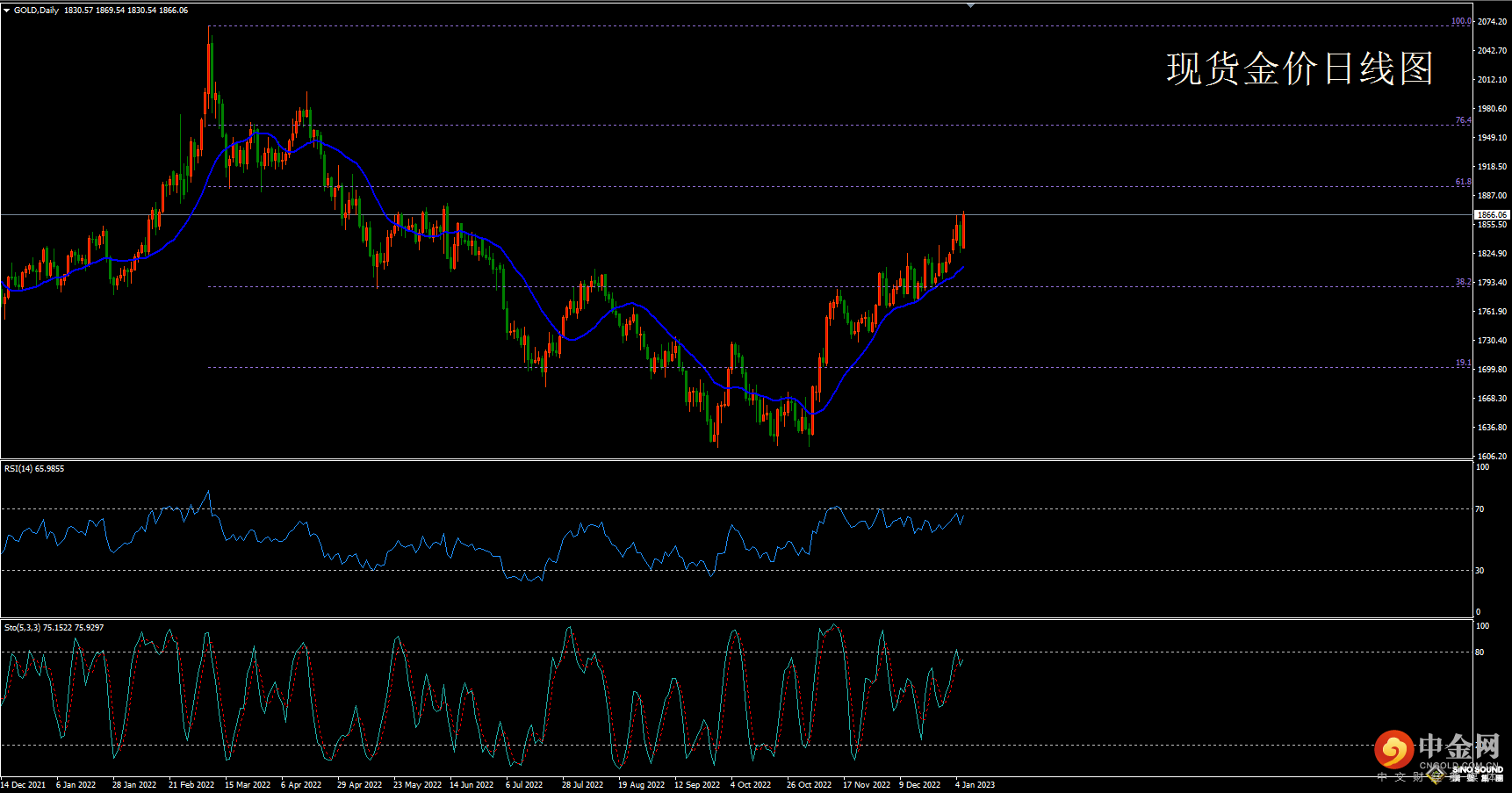Viewport: 1512px width, 793px height.
Task: Click the red CNGOLD cloud logo
Action: pos(1393,750)
